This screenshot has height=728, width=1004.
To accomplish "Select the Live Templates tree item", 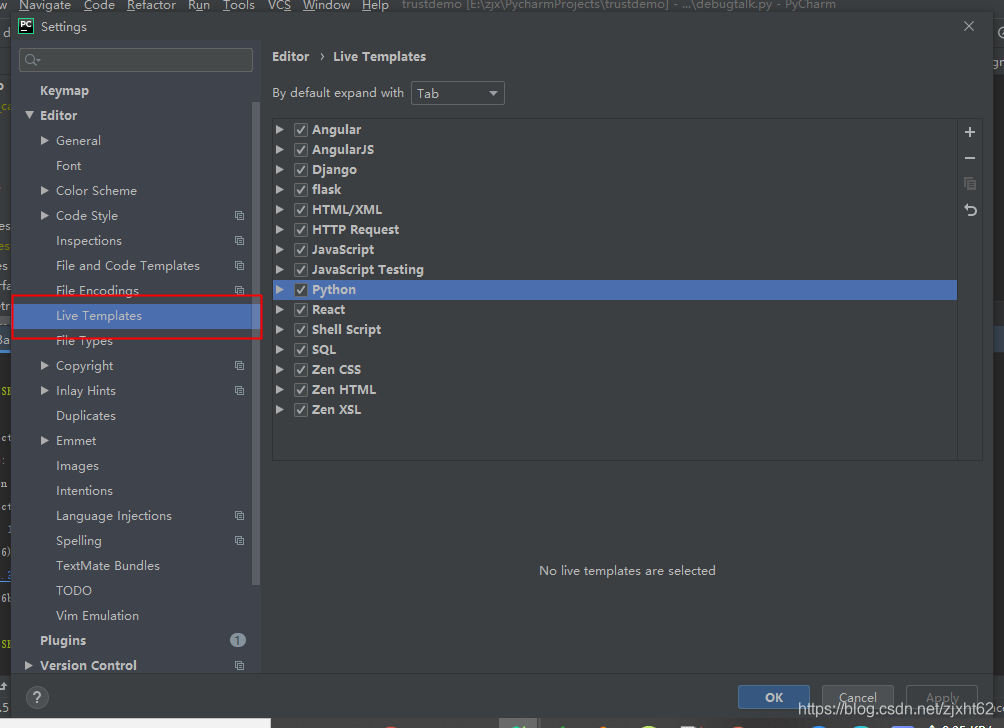I will coord(99,315).
